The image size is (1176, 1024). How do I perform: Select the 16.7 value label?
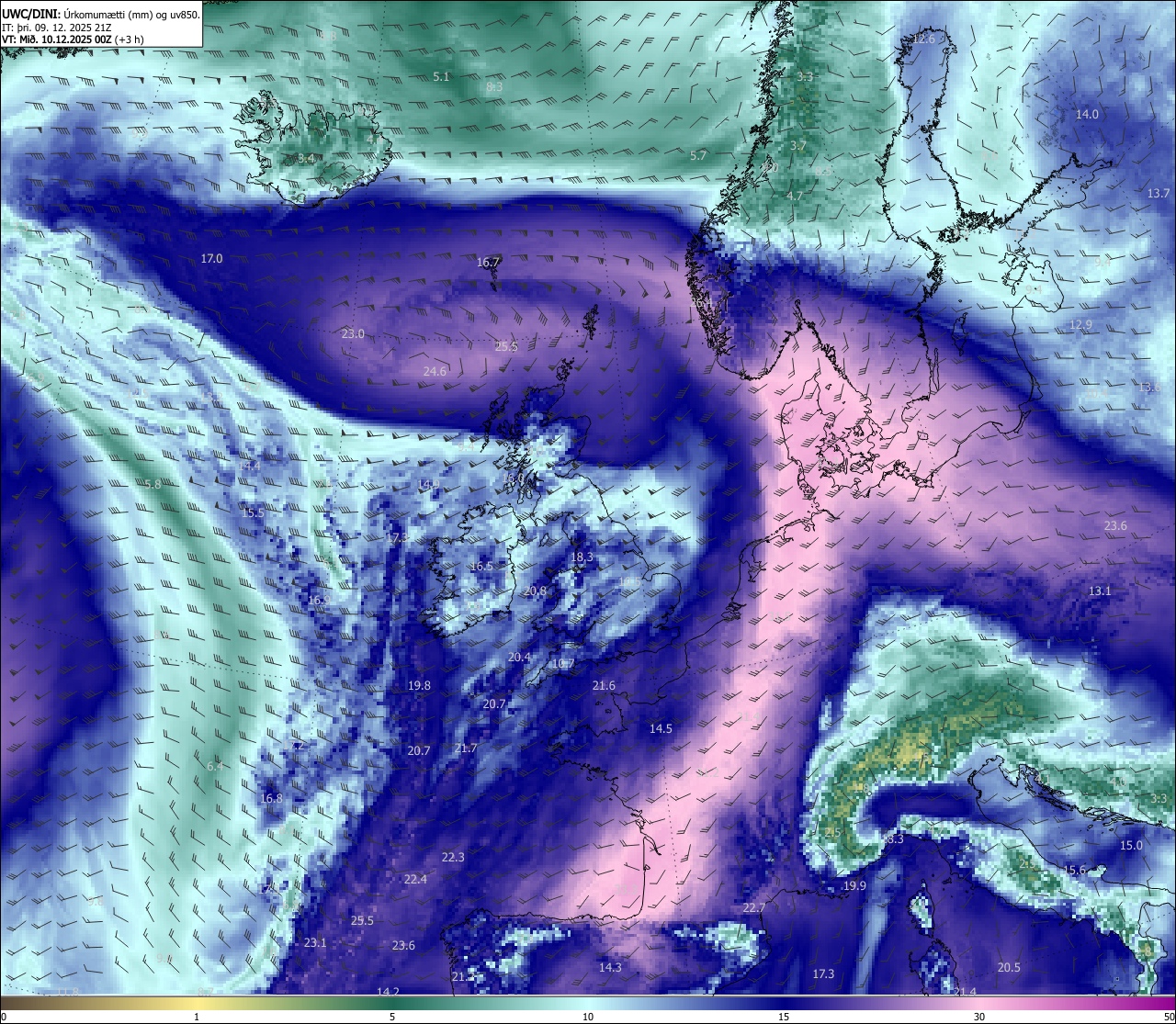[x=488, y=262]
